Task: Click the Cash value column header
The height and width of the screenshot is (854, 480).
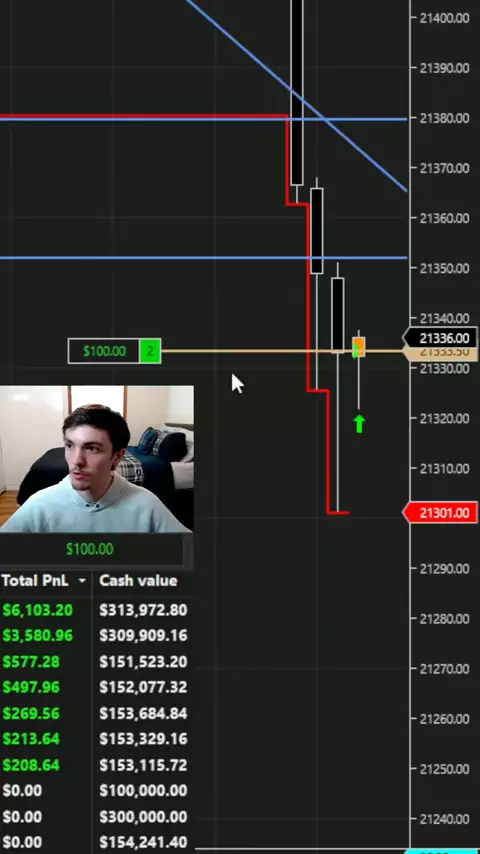Action: (x=138, y=581)
